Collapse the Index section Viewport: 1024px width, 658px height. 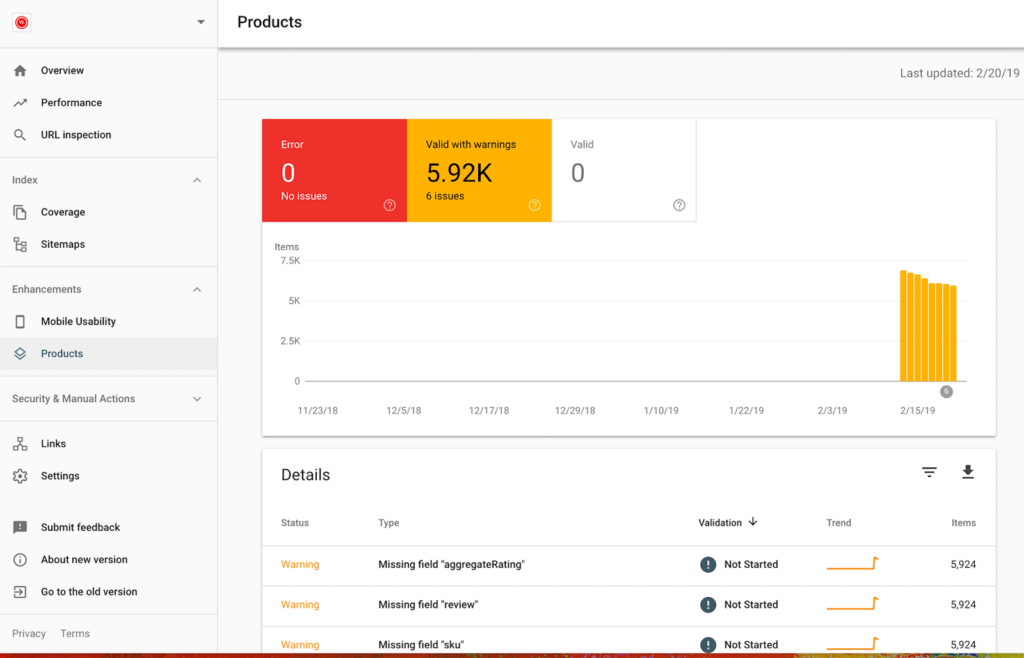(x=197, y=180)
